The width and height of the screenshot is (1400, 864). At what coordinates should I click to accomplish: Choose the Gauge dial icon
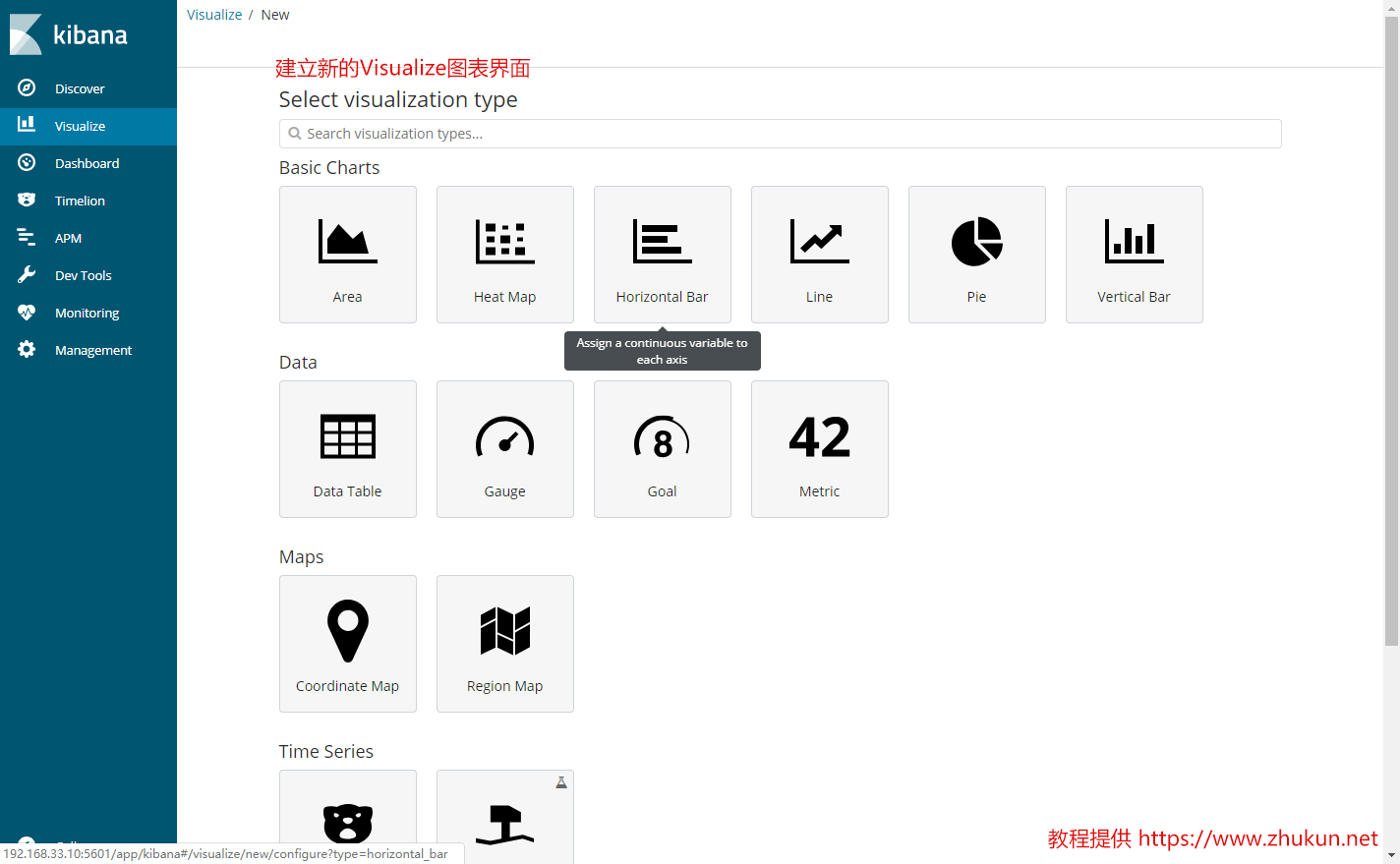(x=504, y=436)
